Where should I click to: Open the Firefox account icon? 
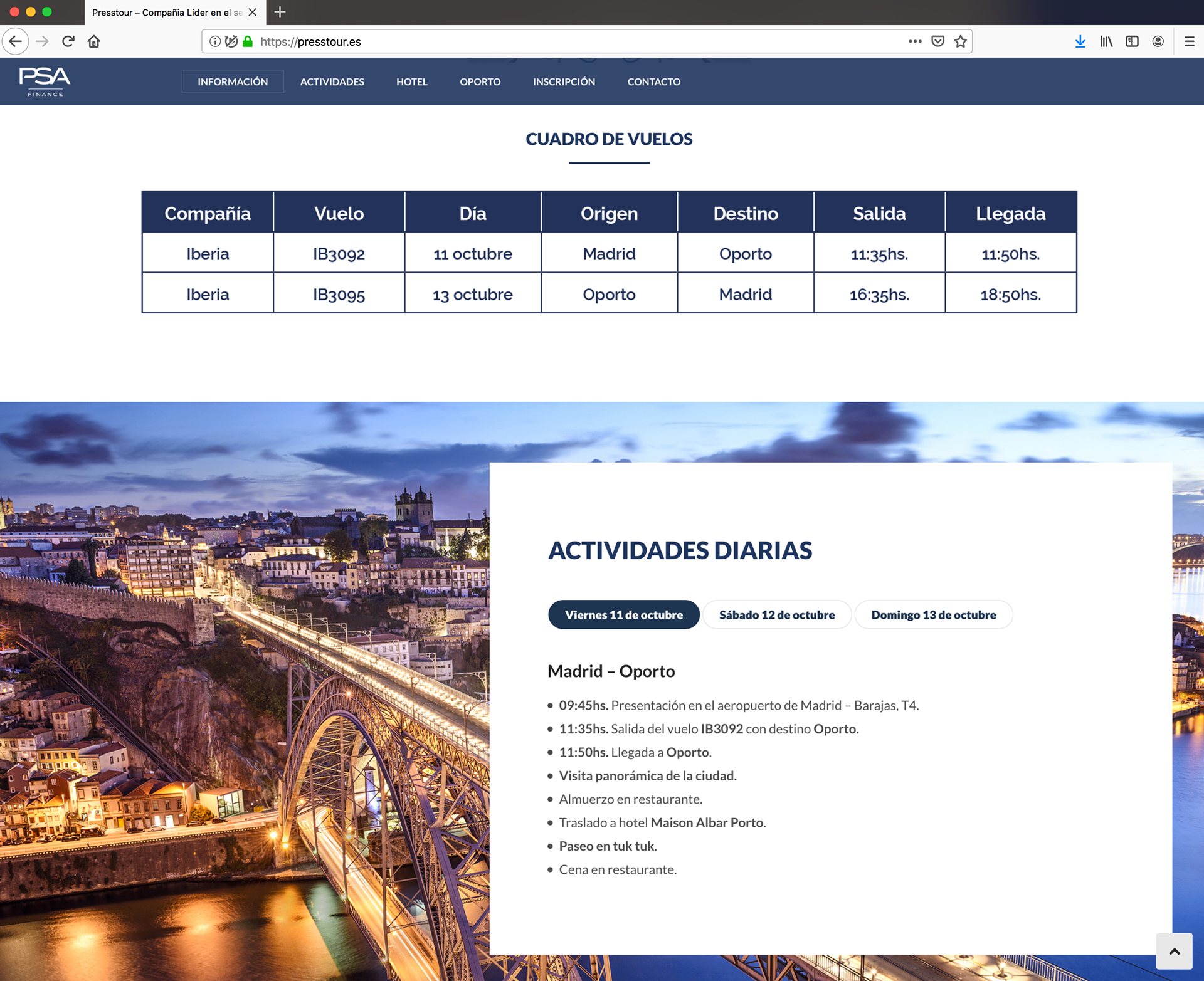(1158, 41)
